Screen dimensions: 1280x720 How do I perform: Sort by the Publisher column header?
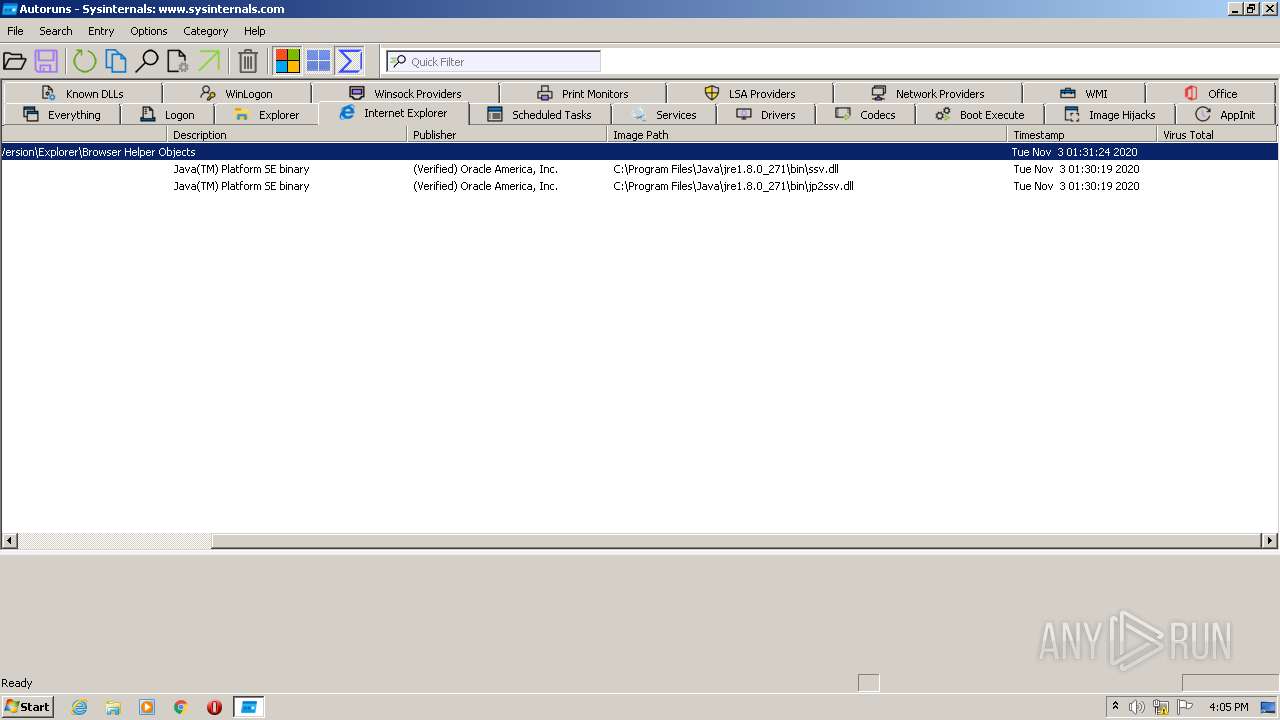coord(507,134)
